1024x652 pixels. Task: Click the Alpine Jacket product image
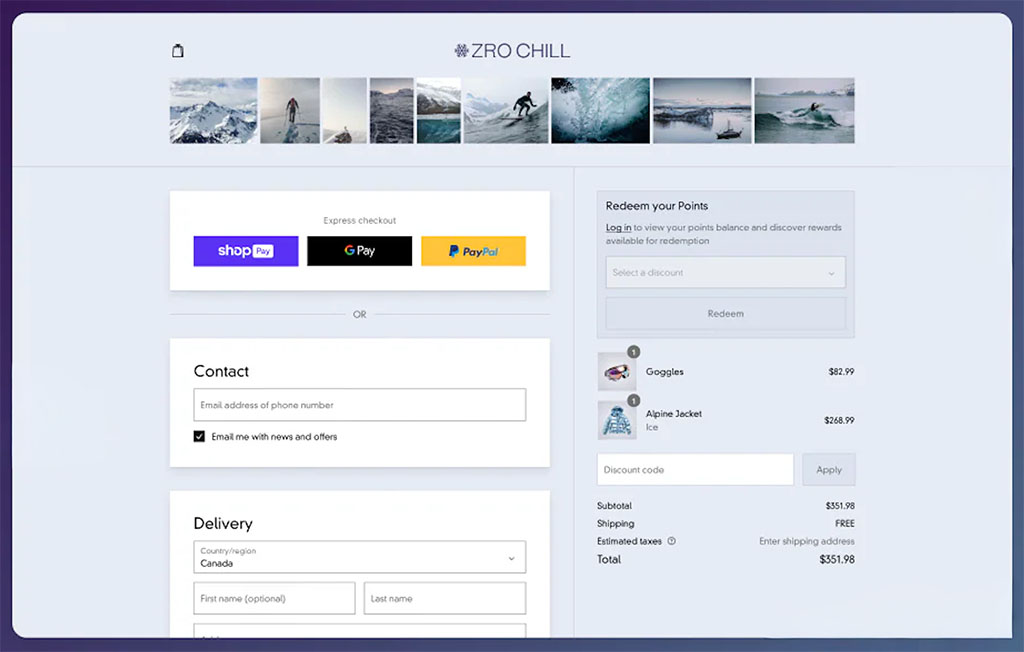(617, 420)
